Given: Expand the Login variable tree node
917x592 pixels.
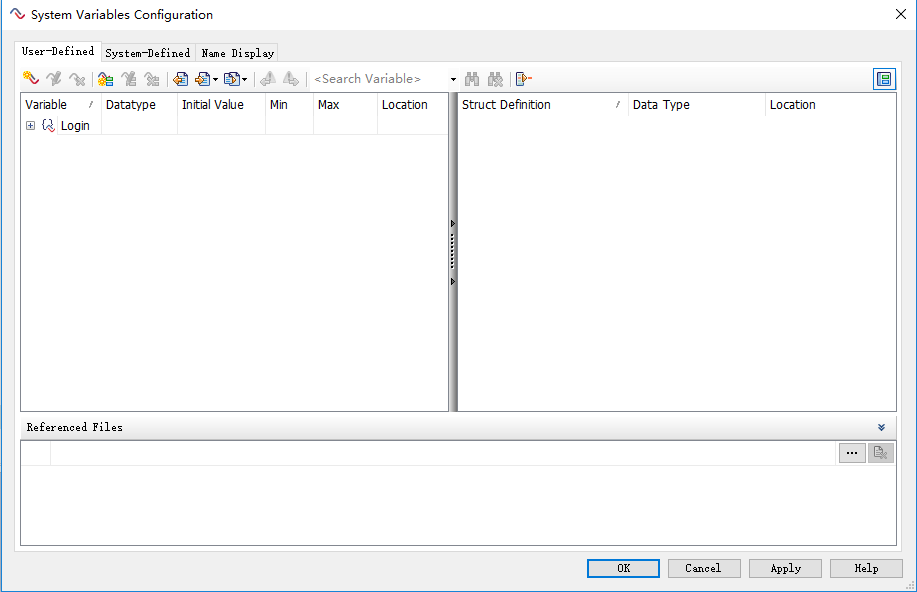Looking at the screenshot, I should click(30, 126).
